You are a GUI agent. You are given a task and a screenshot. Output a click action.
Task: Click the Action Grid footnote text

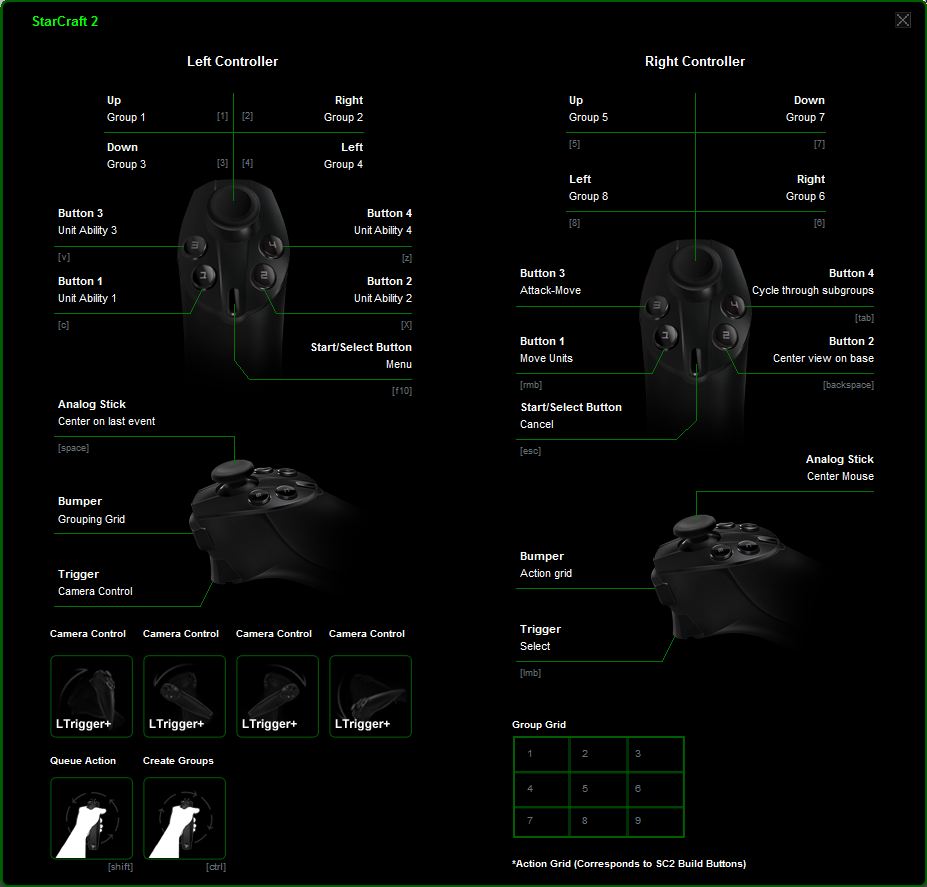click(629, 864)
